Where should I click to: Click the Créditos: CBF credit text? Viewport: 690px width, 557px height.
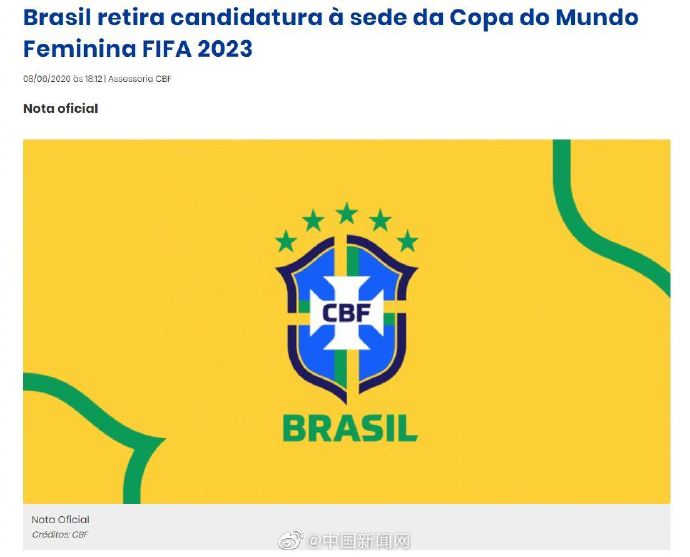pos(59,534)
